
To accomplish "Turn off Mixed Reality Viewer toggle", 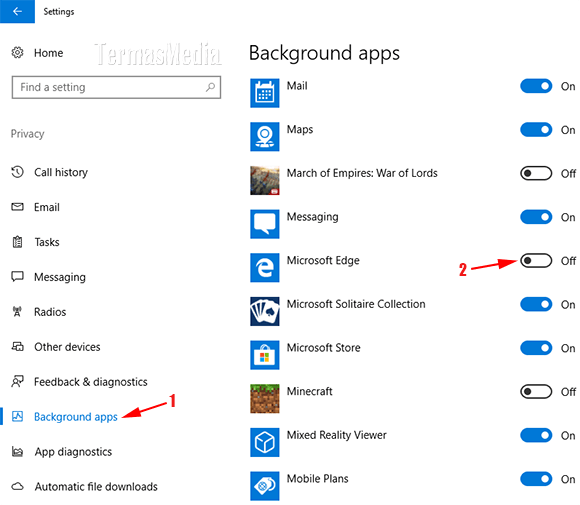I will [536, 435].
